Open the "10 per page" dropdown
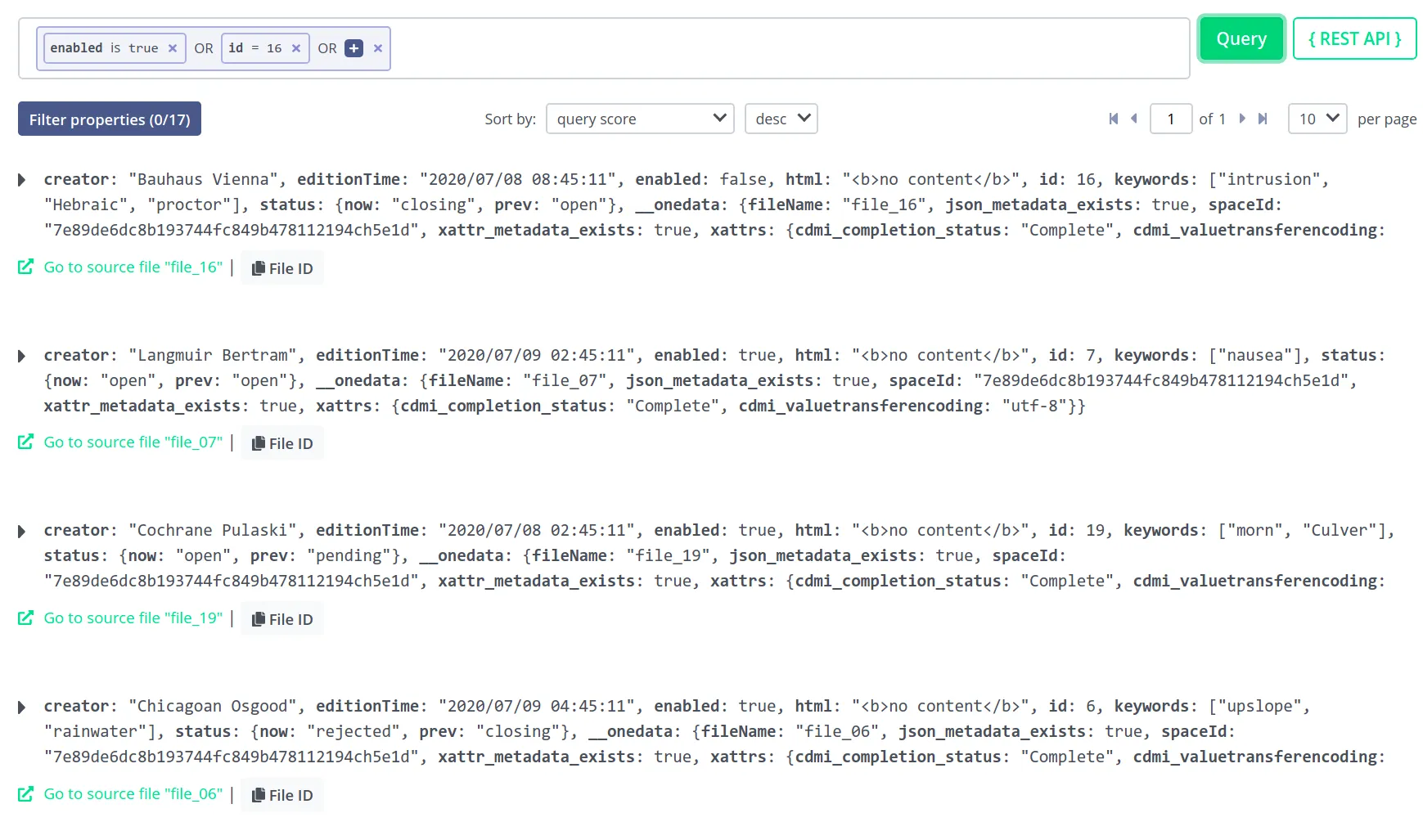The image size is (1423, 840). pyautogui.click(x=1317, y=119)
